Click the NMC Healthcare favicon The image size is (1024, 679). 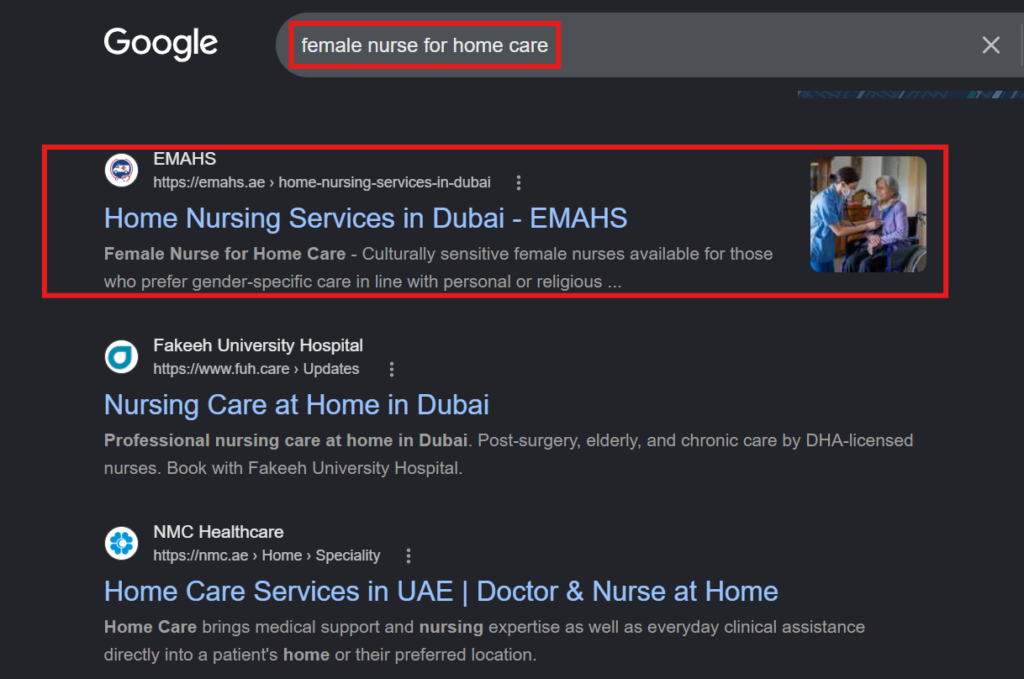tap(121, 543)
